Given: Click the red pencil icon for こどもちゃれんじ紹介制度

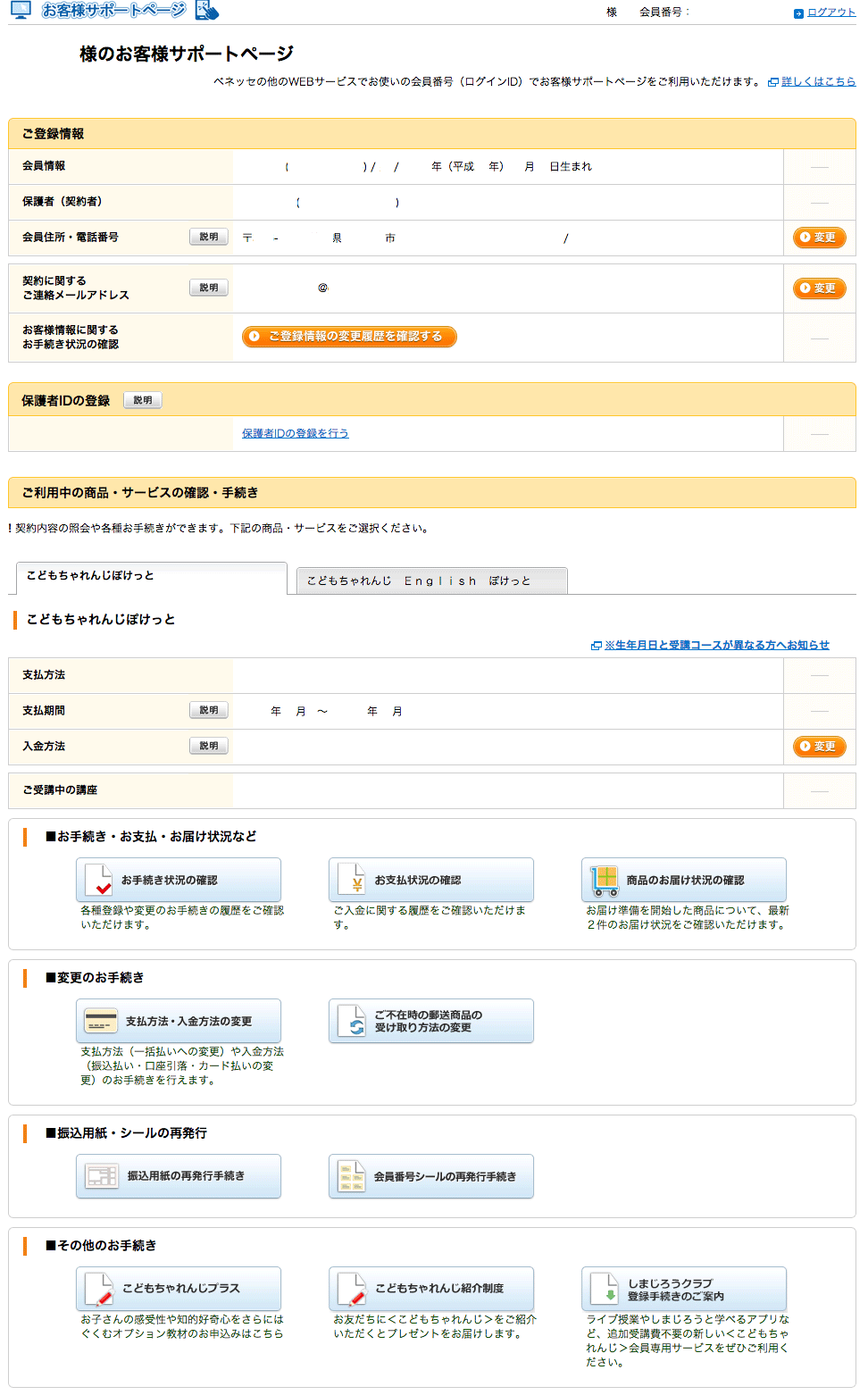Looking at the screenshot, I should (x=351, y=1289).
